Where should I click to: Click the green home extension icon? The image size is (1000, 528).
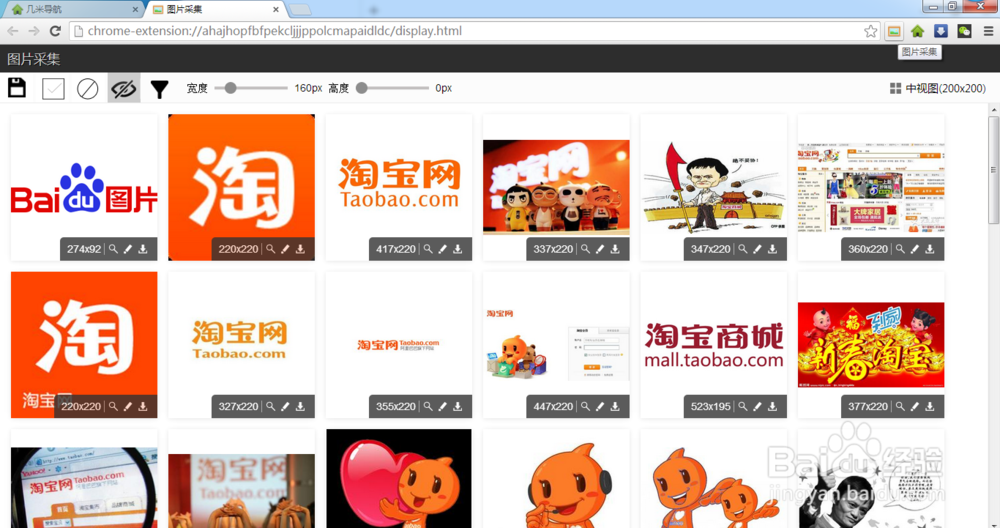pos(918,31)
